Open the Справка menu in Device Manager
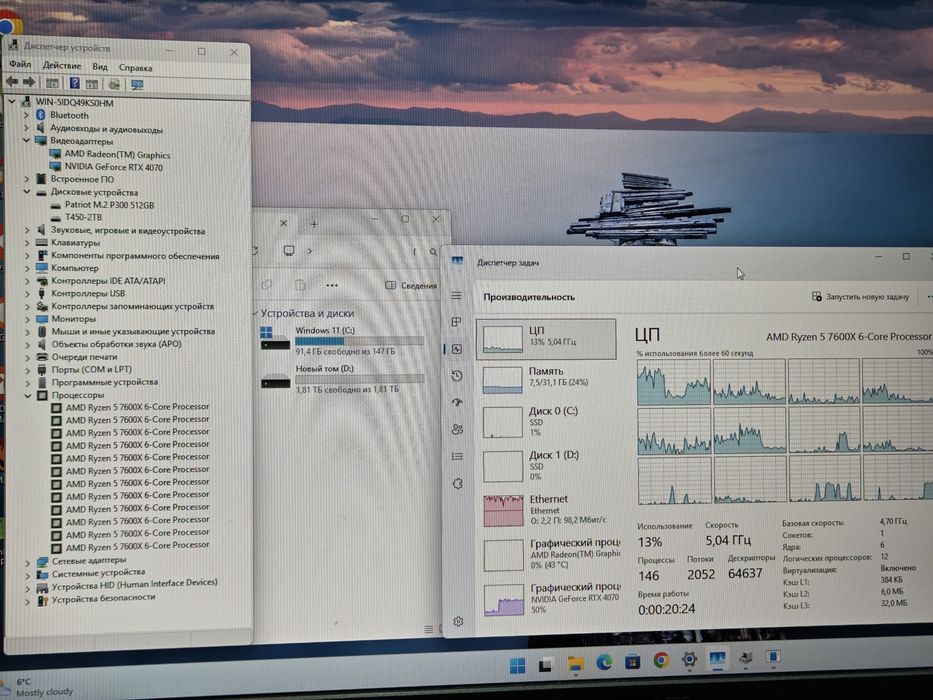Viewport: 933px width, 700px height. (x=136, y=68)
